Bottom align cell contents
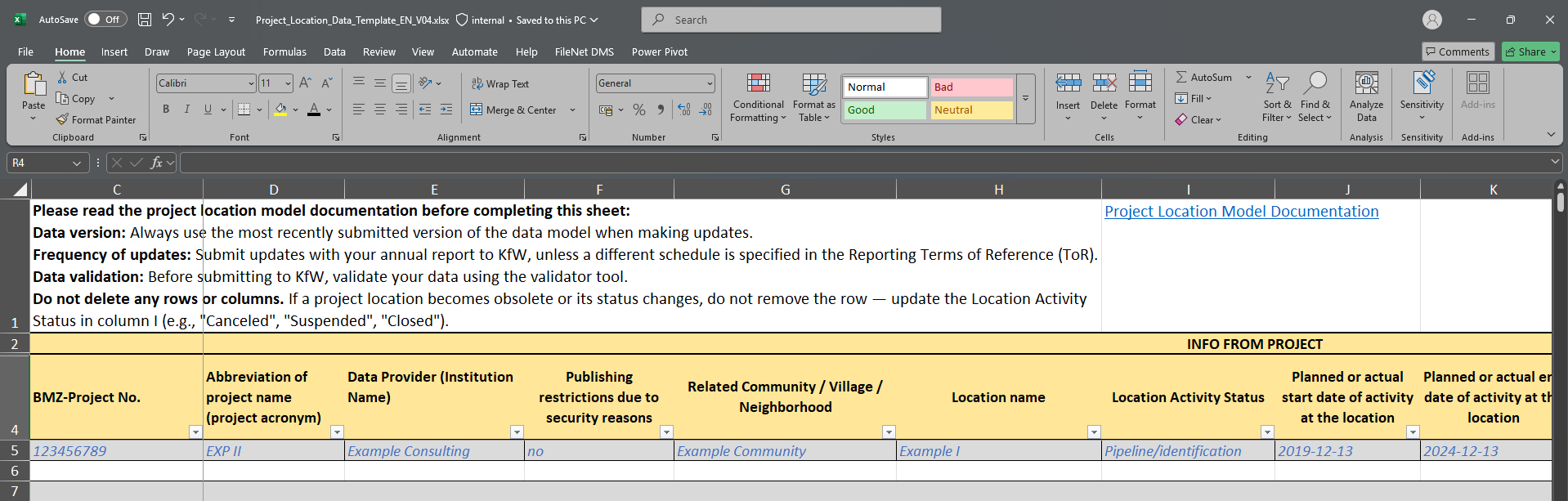 click(401, 83)
